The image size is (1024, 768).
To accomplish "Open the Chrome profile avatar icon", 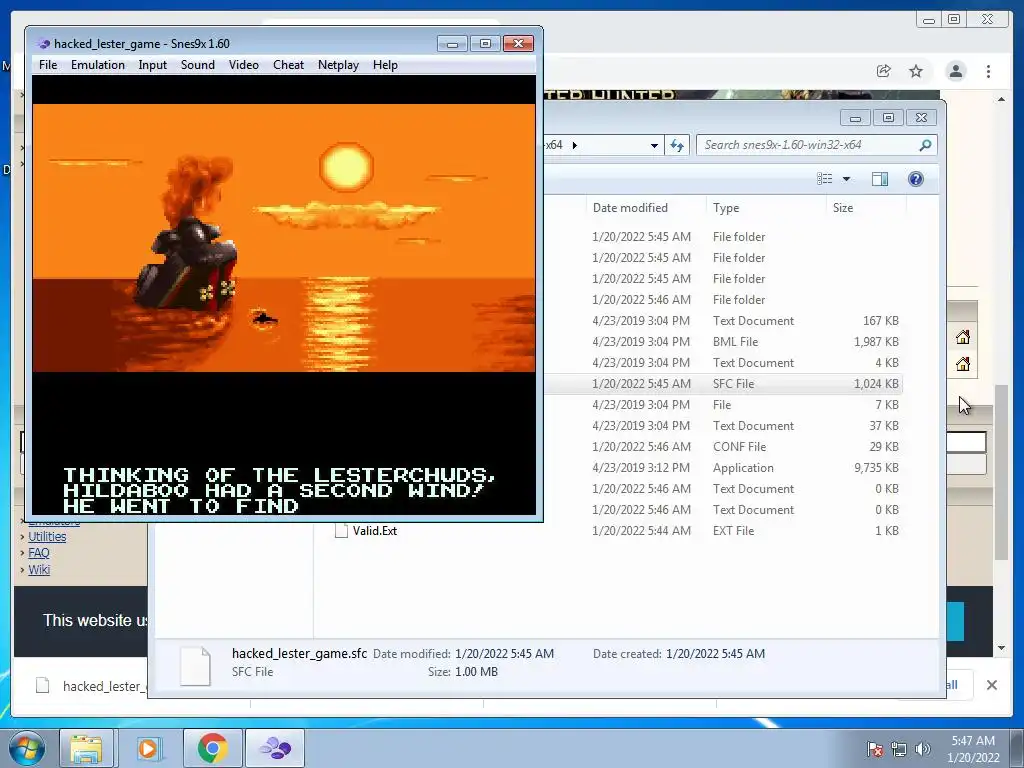I will [x=956, y=71].
